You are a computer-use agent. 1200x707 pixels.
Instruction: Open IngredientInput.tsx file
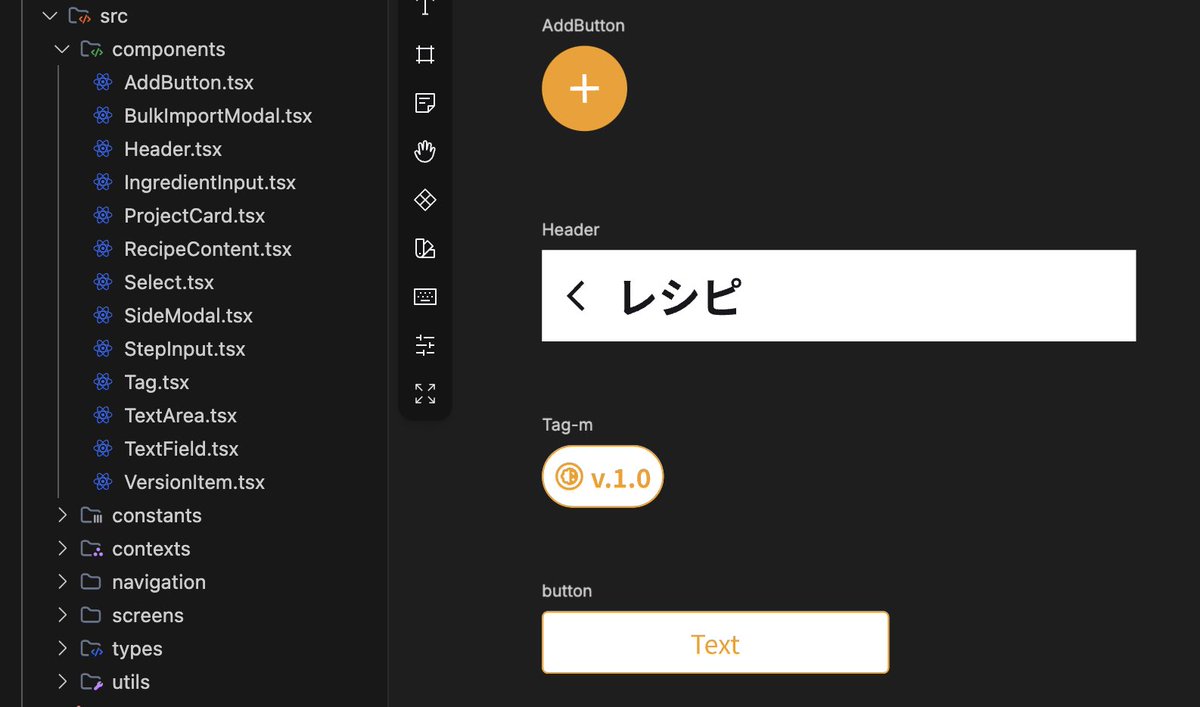point(210,183)
